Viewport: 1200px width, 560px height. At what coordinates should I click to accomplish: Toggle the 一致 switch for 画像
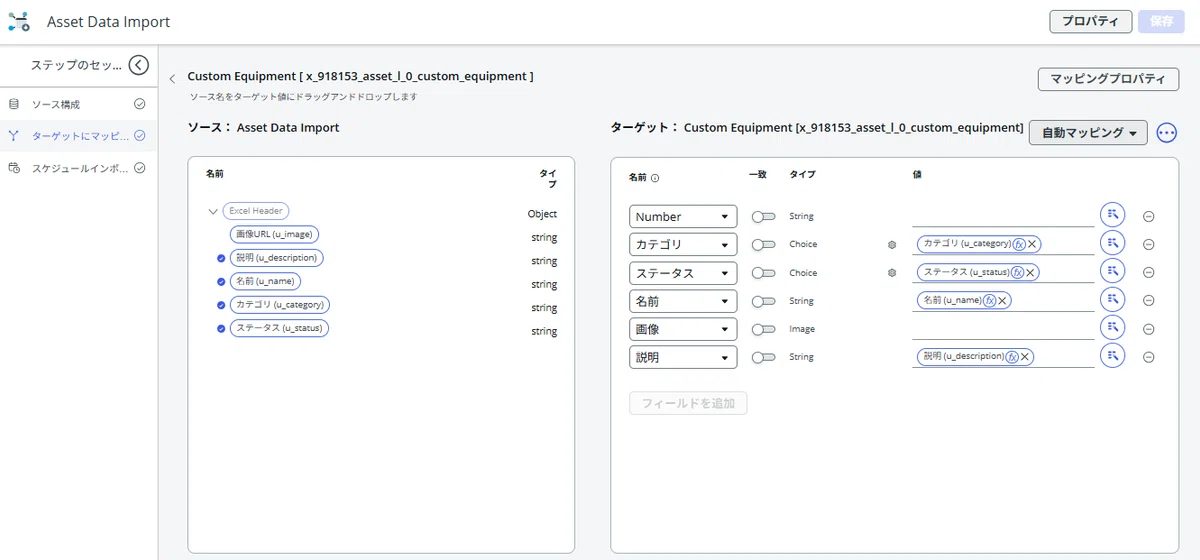764,329
